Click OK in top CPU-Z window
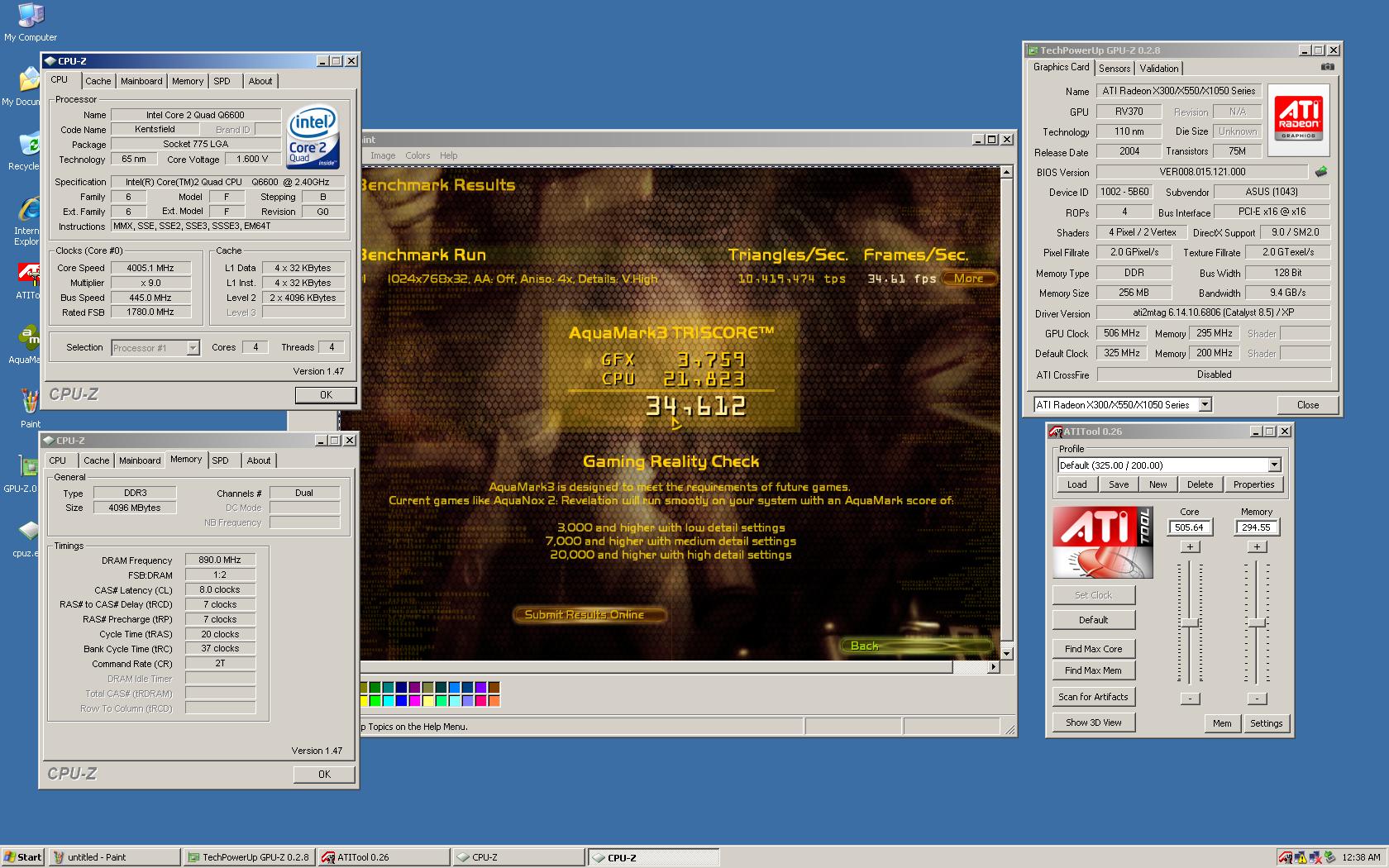1389x868 pixels. (x=326, y=395)
